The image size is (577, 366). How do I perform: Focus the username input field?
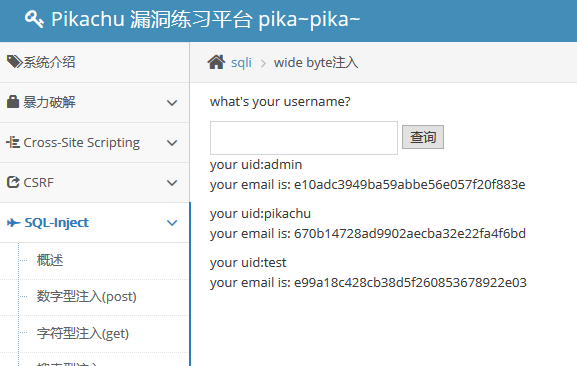coord(304,138)
